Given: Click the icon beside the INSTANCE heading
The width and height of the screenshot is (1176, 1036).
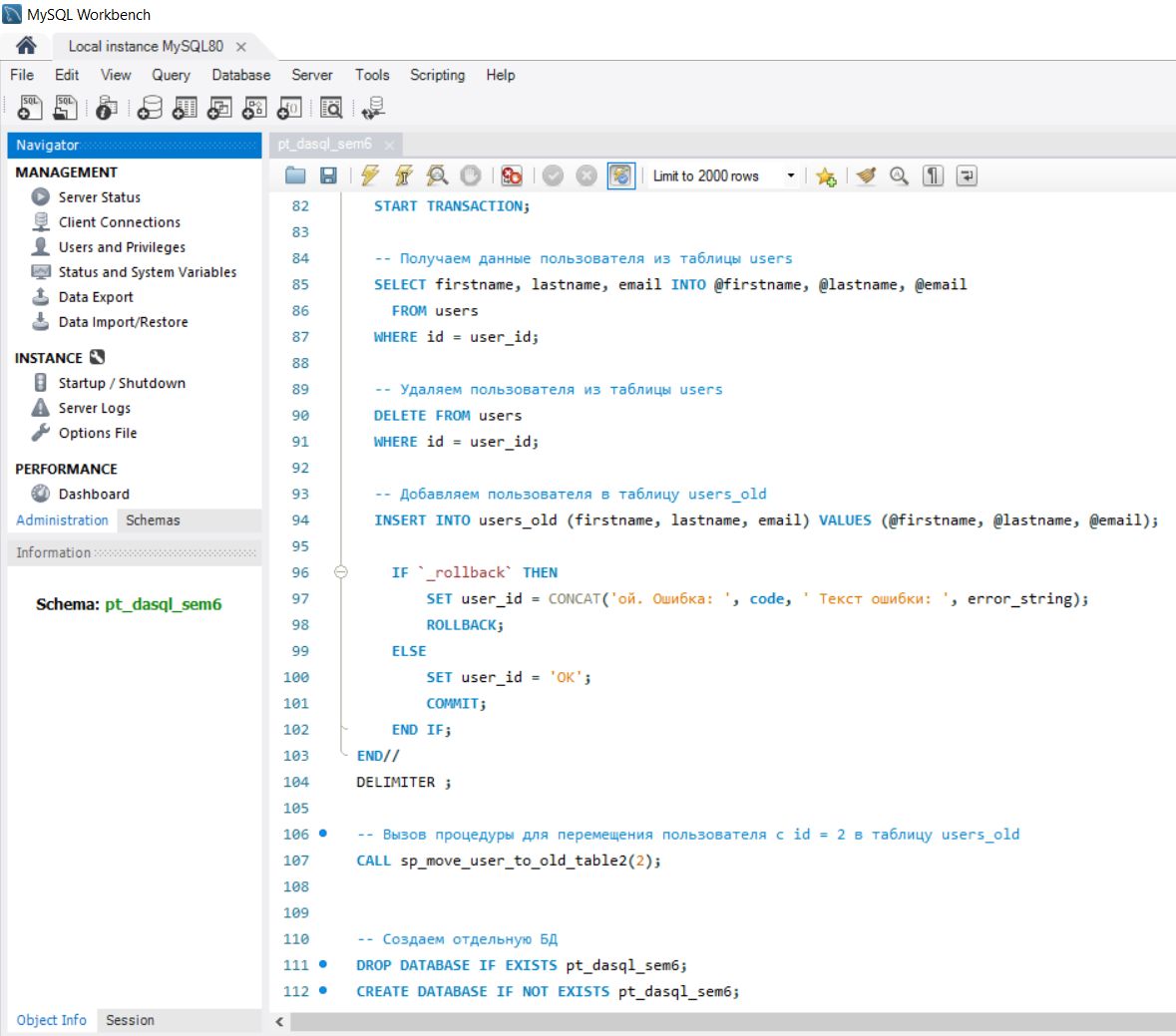Looking at the screenshot, I should 98,357.
